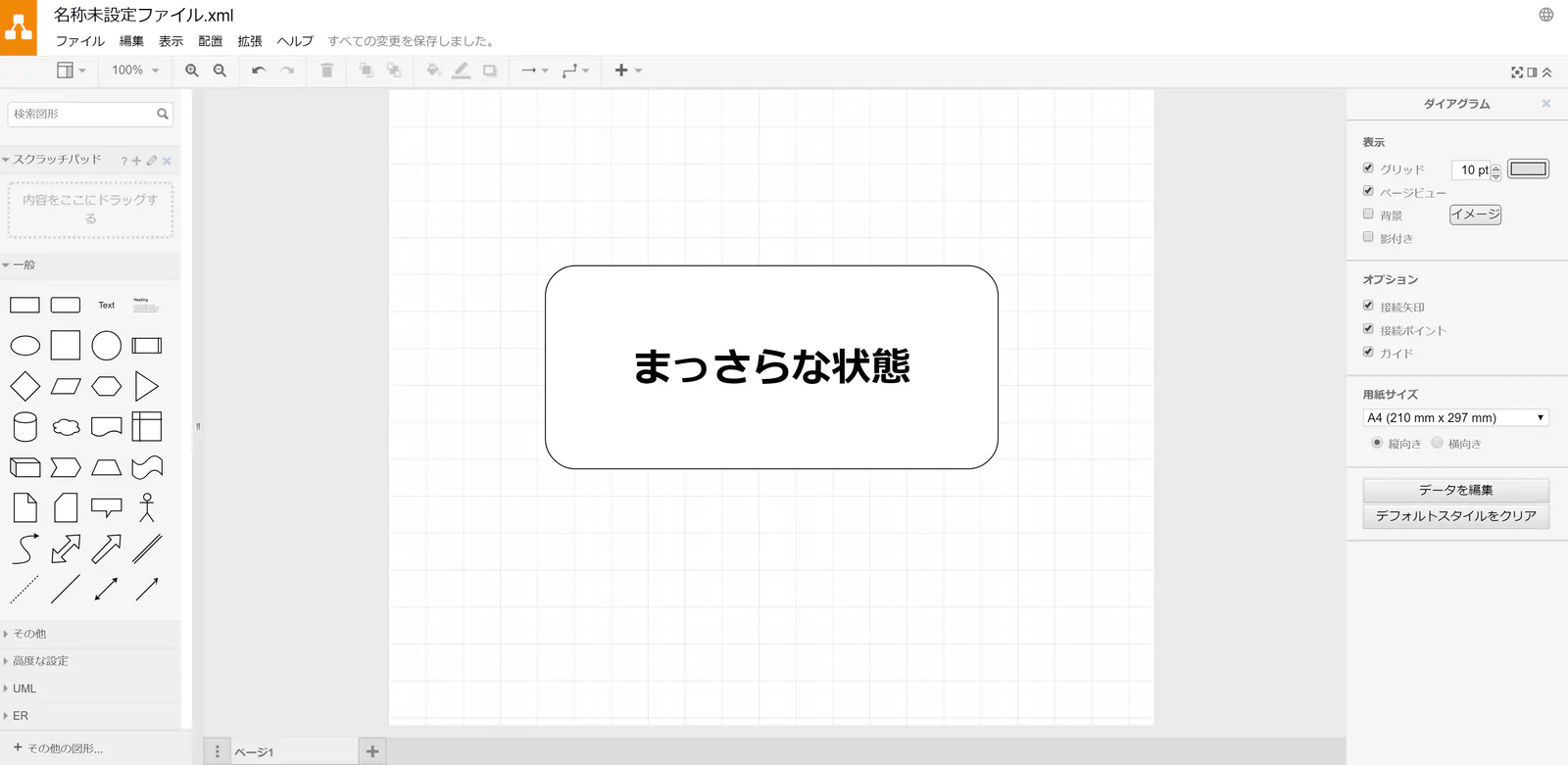Open the A4 paper size dropdown
1568x765 pixels.
pyautogui.click(x=1456, y=418)
